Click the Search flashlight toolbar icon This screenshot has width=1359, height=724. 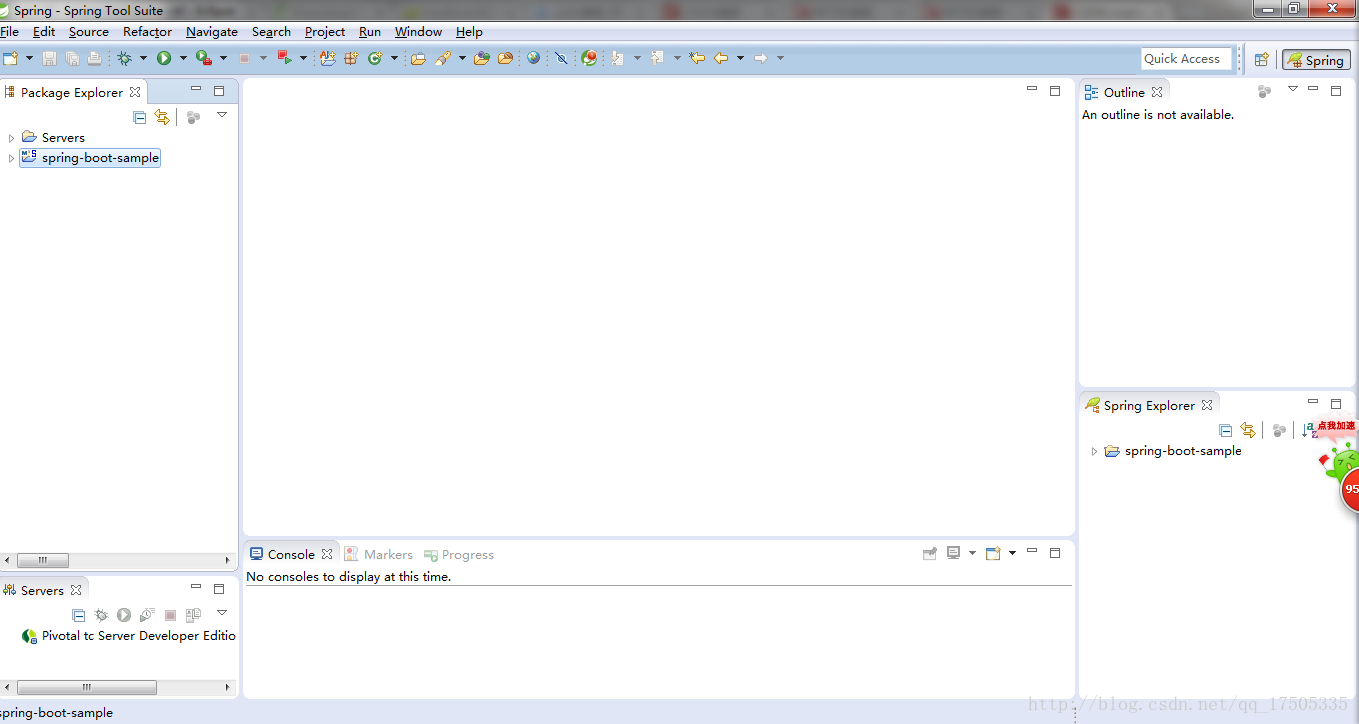tap(443, 58)
